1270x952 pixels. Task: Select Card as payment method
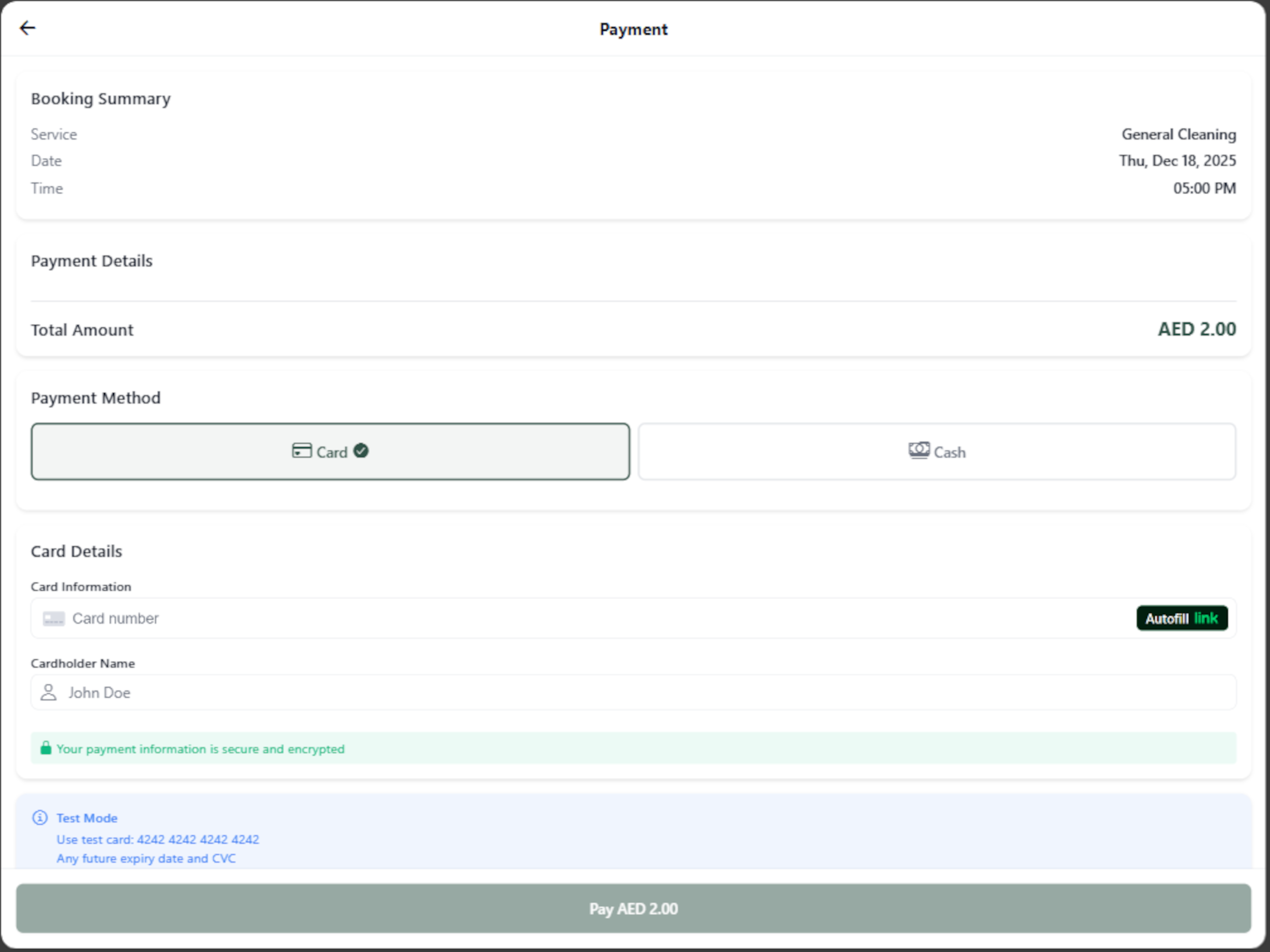point(330,451)
